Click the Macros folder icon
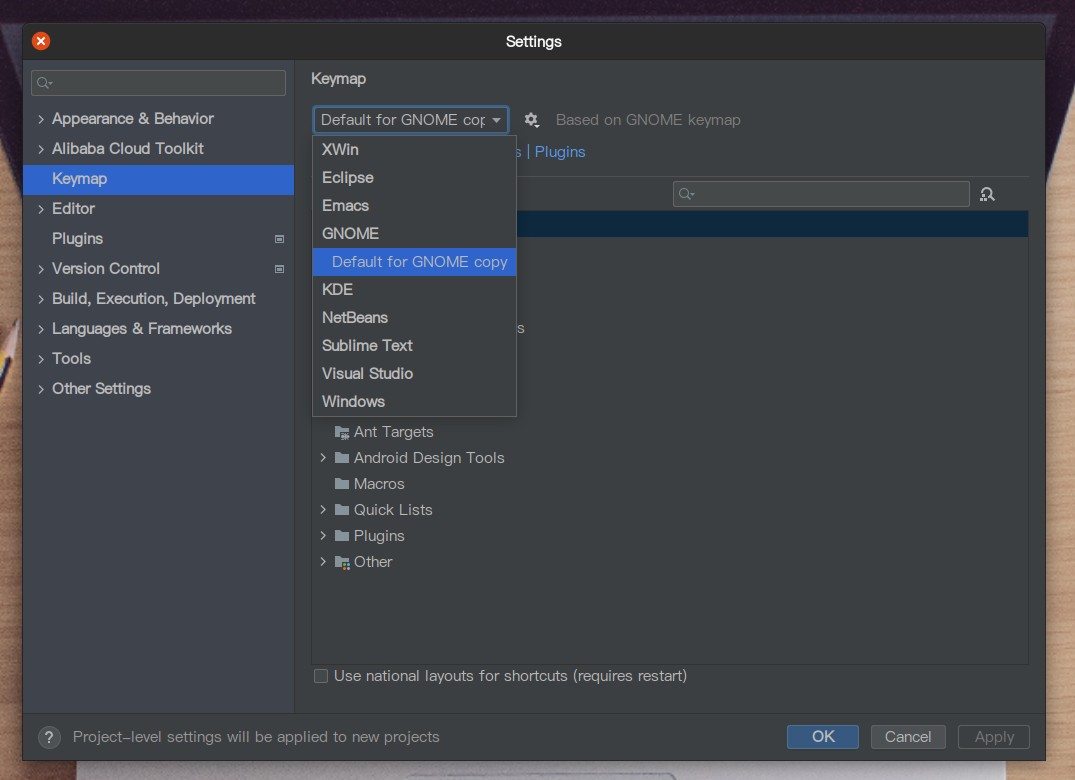 coord(341,484)
